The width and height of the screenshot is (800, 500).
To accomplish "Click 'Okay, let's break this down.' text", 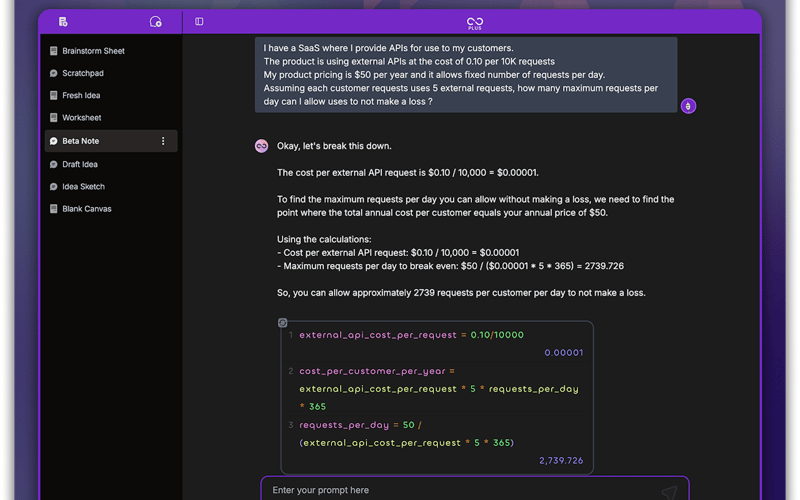I will pyautogui.click(x=334, y=146).
